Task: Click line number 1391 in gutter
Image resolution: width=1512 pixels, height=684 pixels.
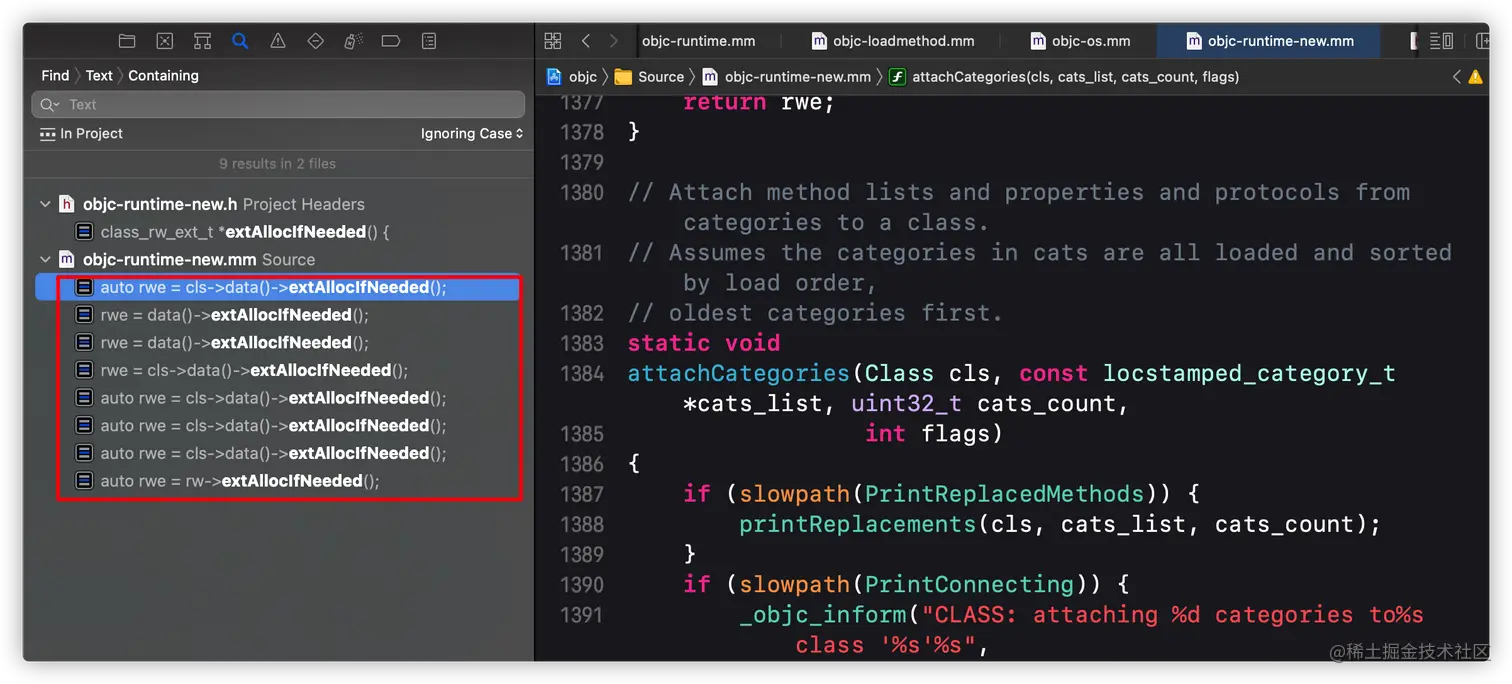Action: [x=582, y=614]
